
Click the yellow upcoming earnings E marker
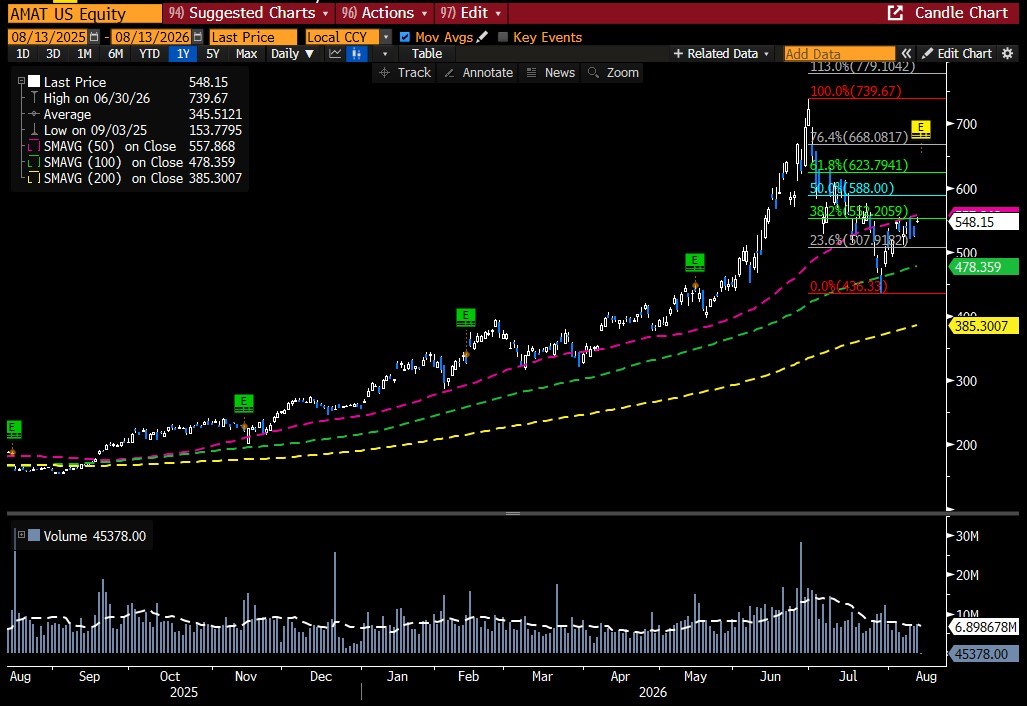pos(921,130)
